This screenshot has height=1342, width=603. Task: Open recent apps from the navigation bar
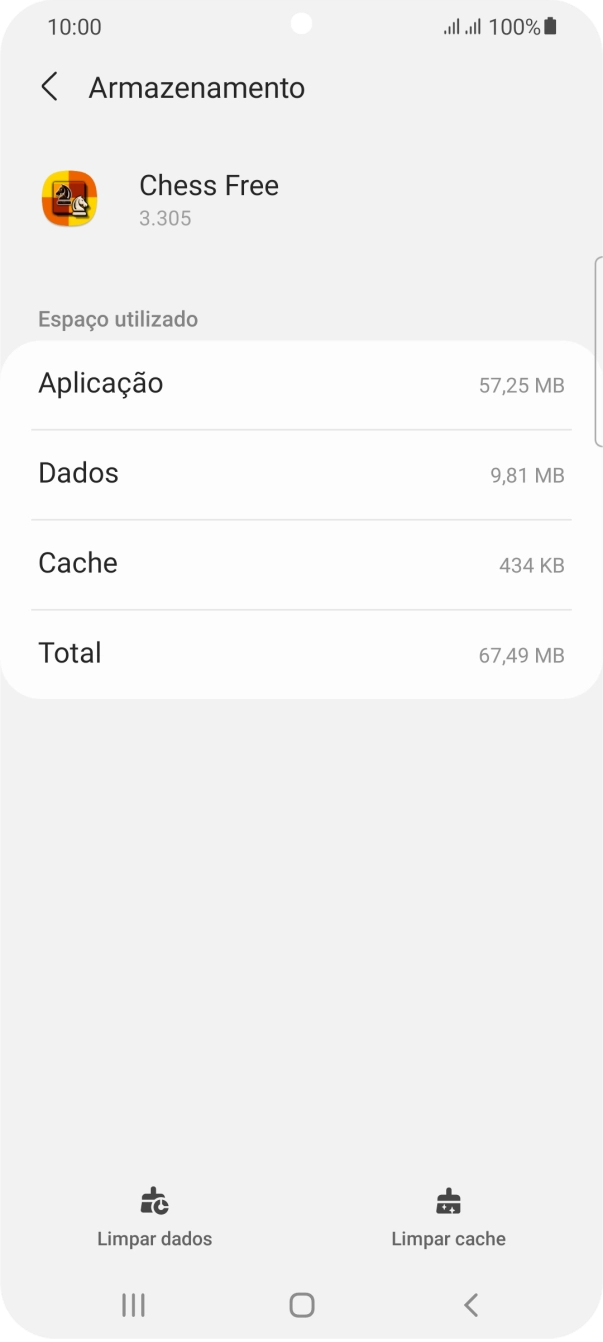[x=132, y=1304]
